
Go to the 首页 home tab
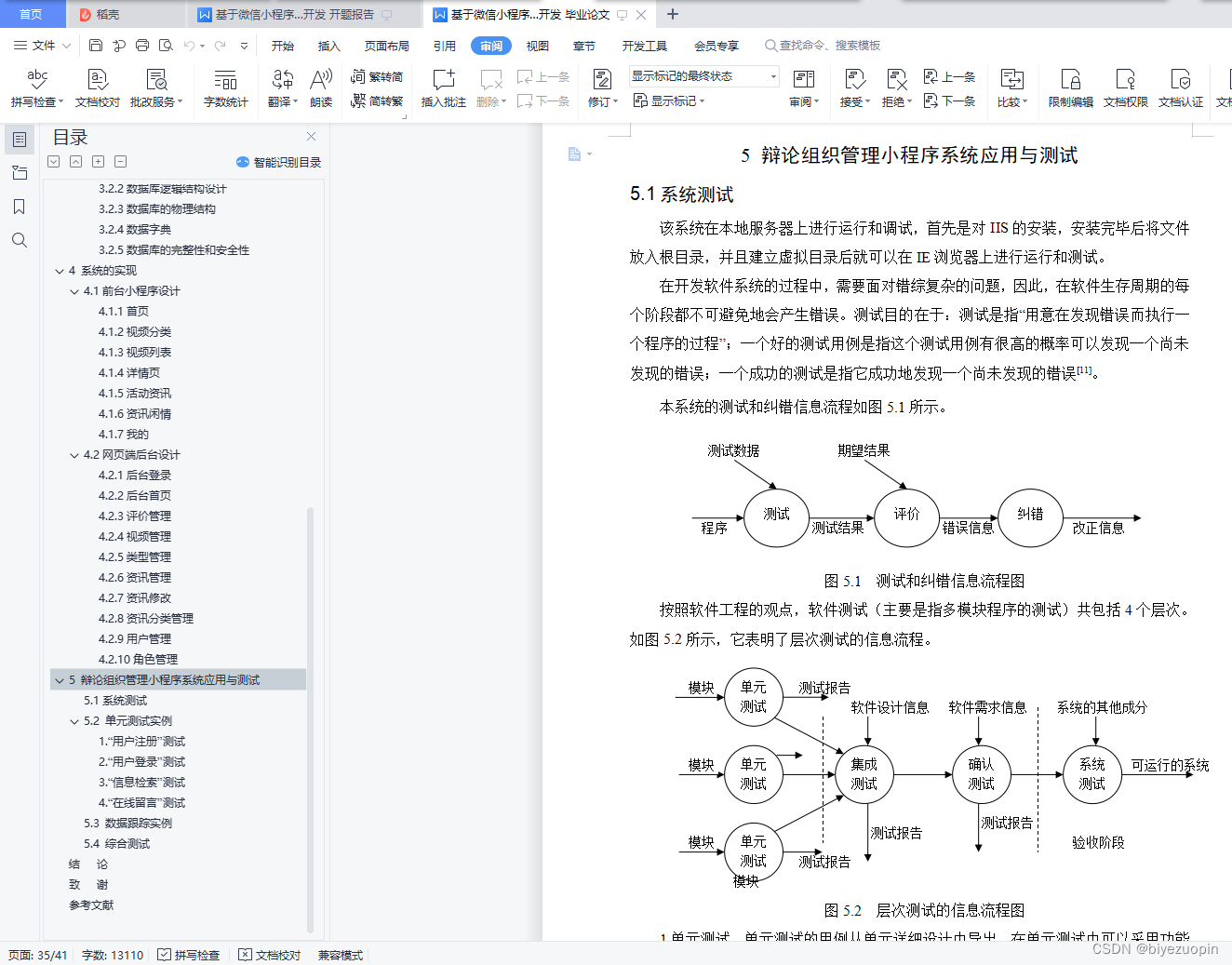click(x=31, y=14)
